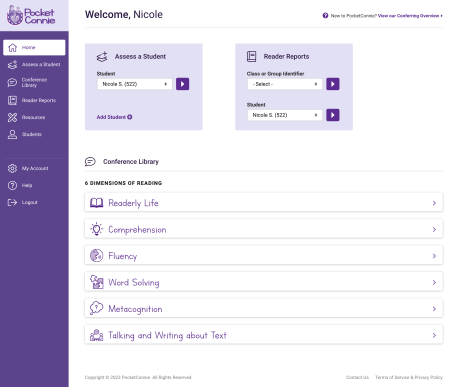Click the Fluency icon
This screenshot has height=387, width=459.
(97, 256)
